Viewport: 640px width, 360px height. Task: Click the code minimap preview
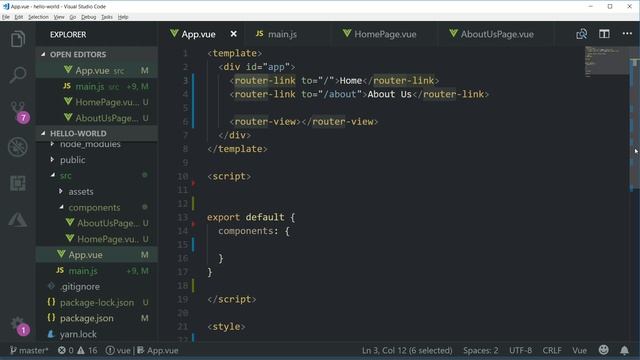[x=607, y=61]
